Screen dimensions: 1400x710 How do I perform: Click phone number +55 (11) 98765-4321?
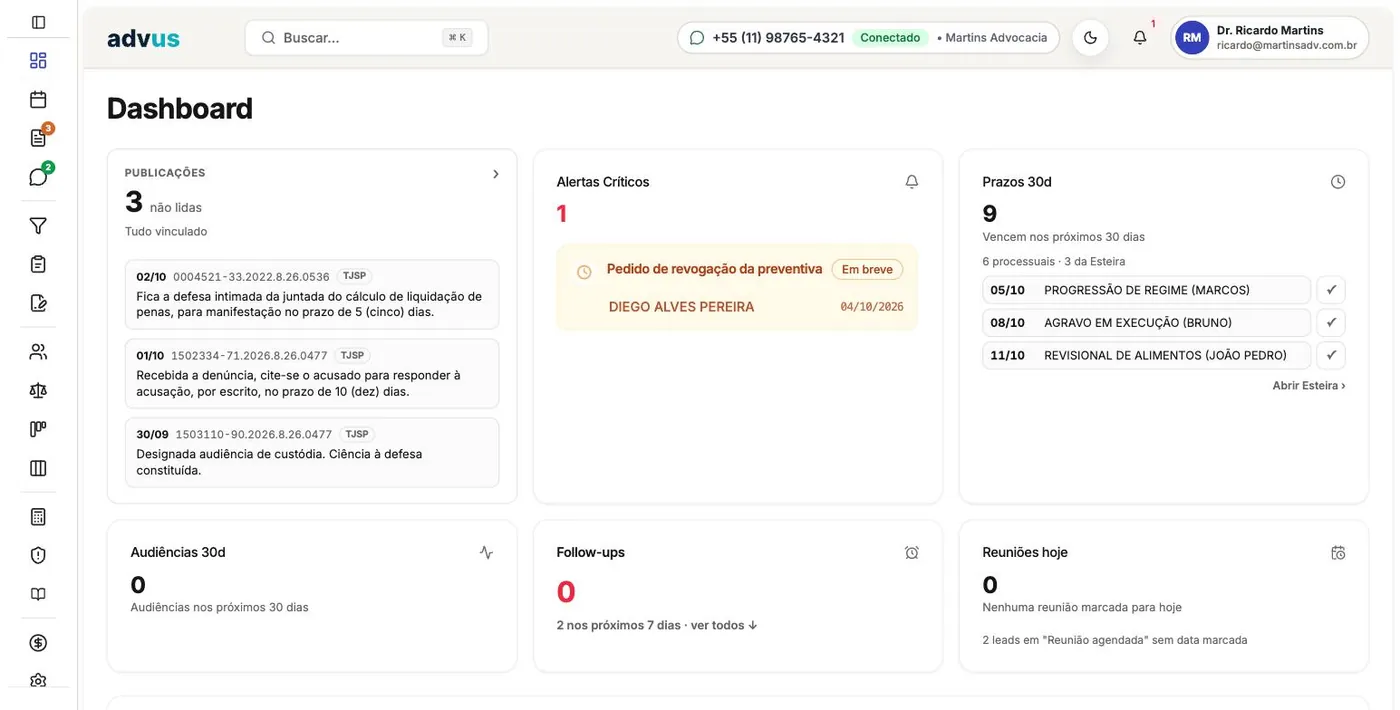point(778,38)
